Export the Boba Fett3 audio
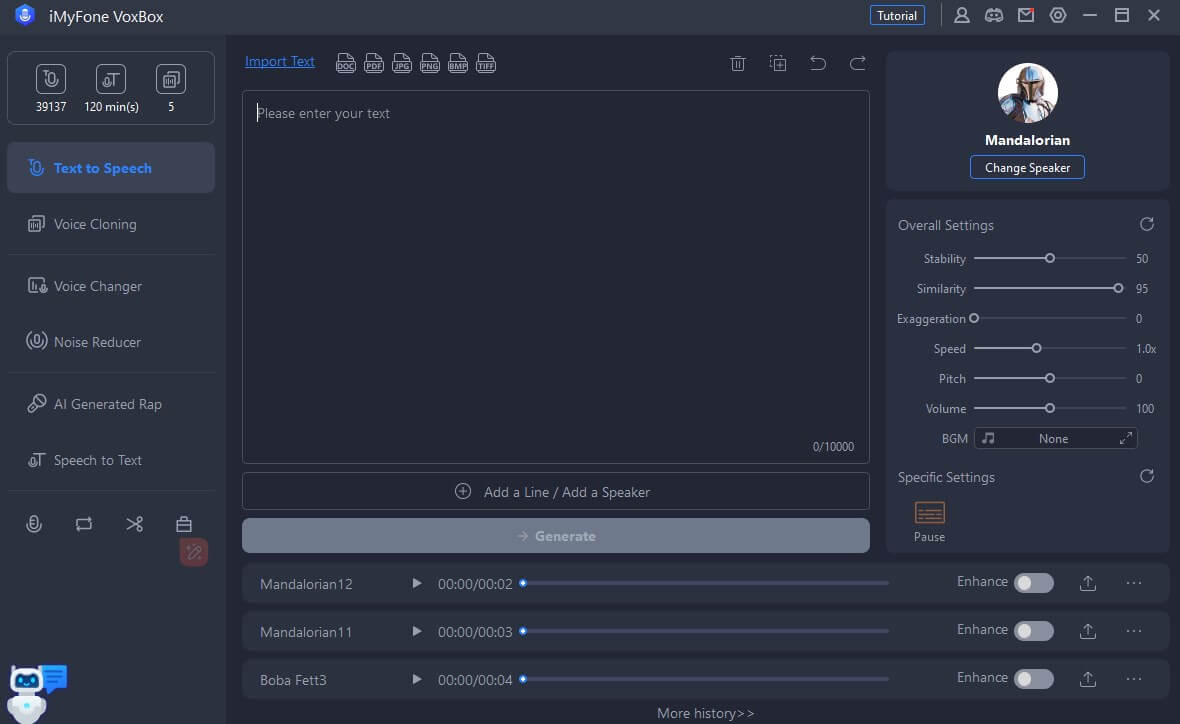 tap(1087, 679)
